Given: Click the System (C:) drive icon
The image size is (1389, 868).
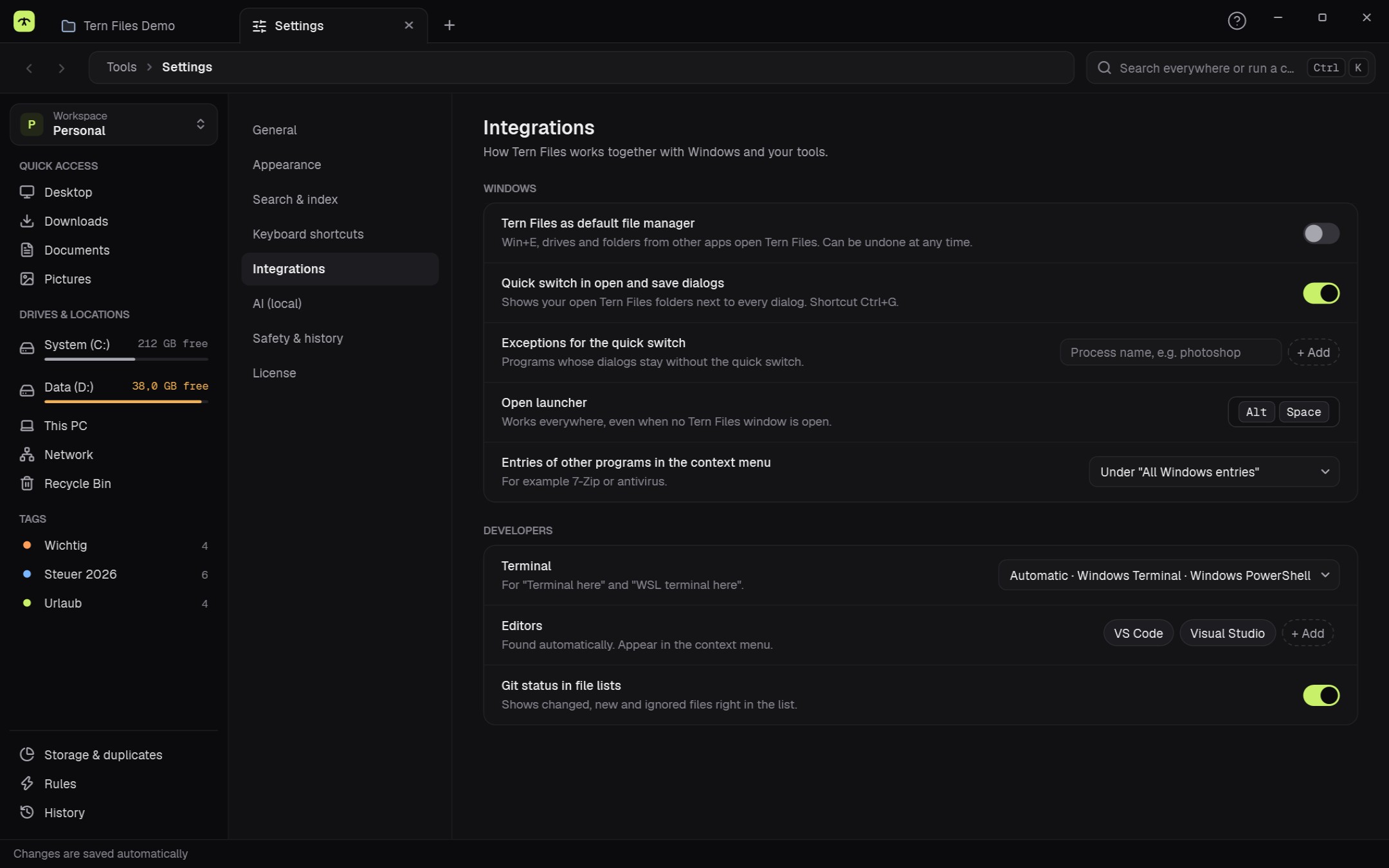Looking at the screenshot, I should click(x=27, y=348).
